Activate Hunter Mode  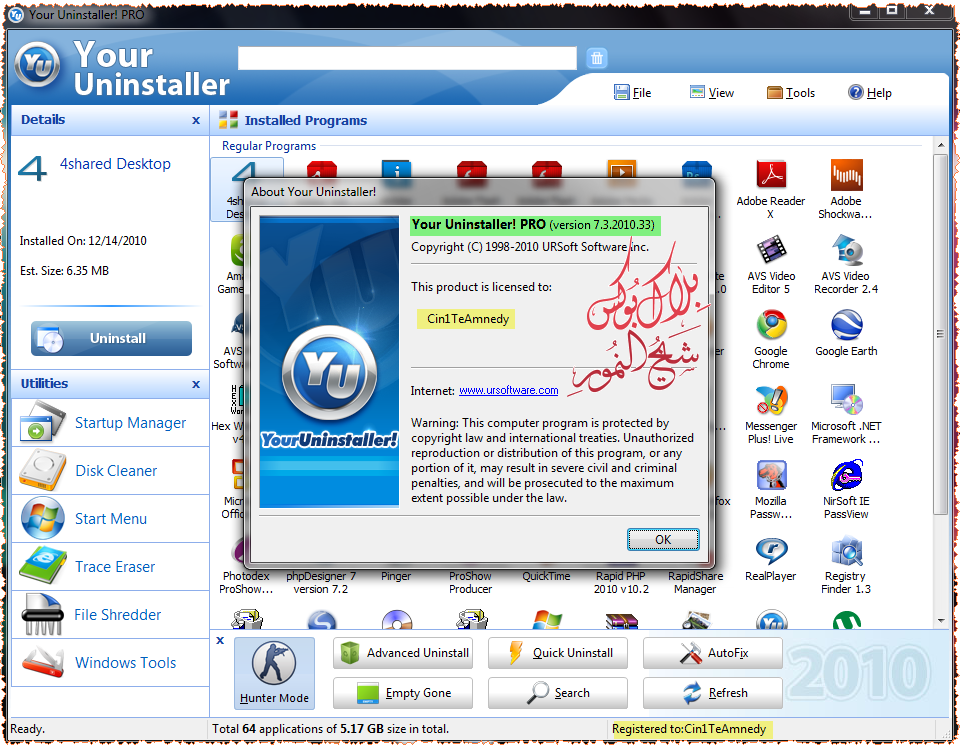coord(274,673)
